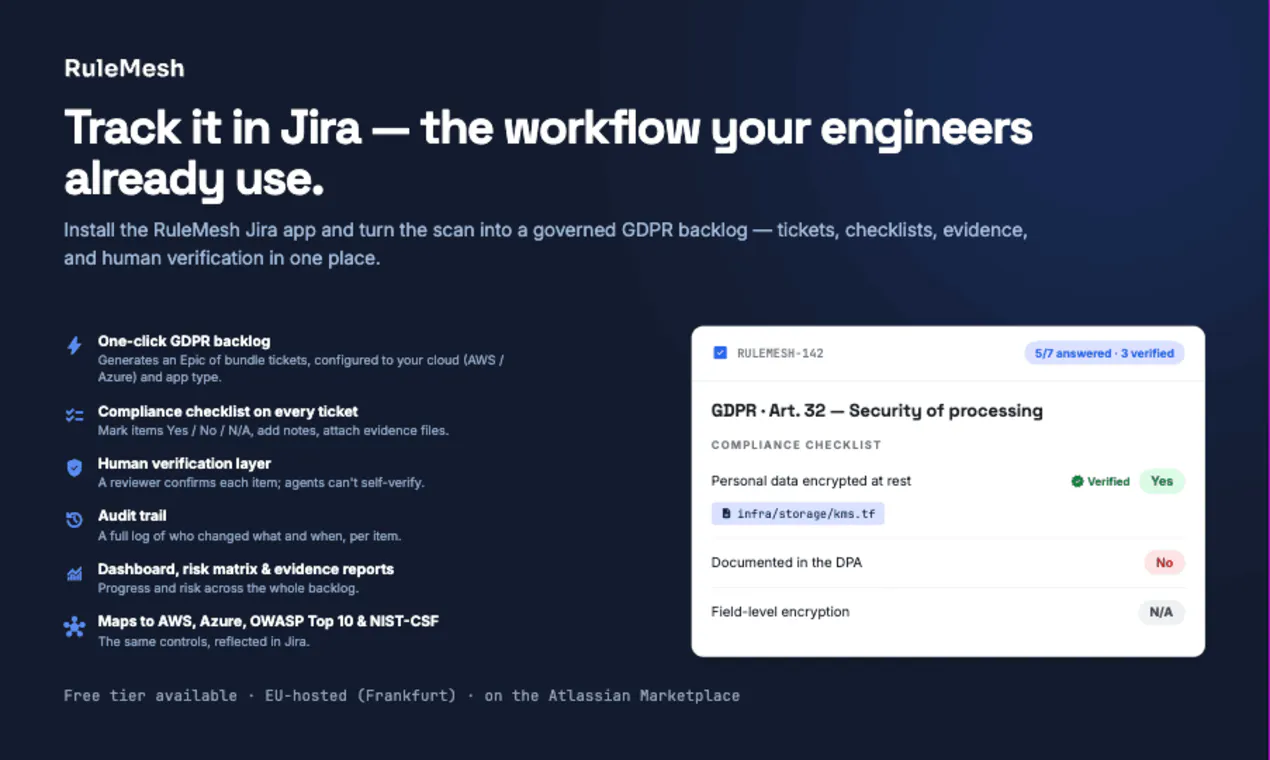
Task: Click 'A reviewer confirms each item' description
Action: 261,483
